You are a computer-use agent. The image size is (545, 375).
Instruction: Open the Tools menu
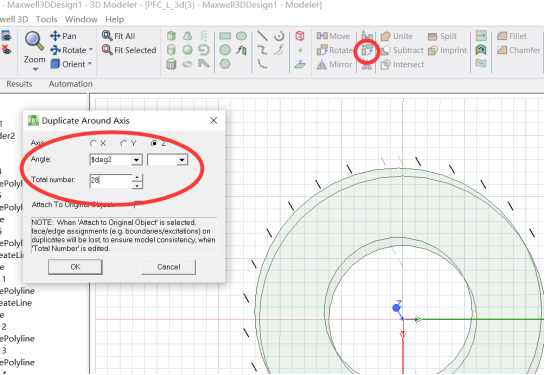pos(46,19)
